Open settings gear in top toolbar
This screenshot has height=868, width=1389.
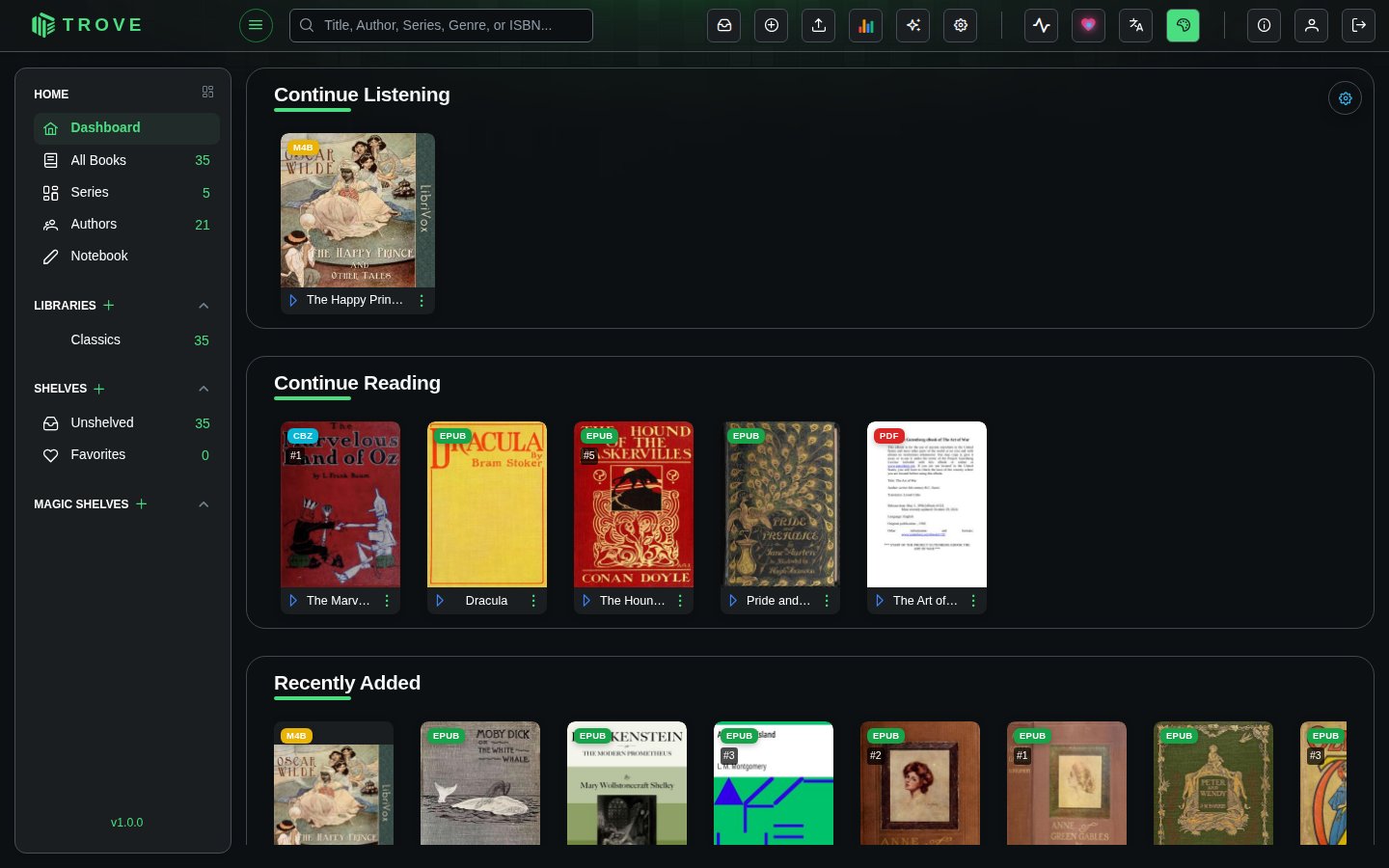click(961, 25)
